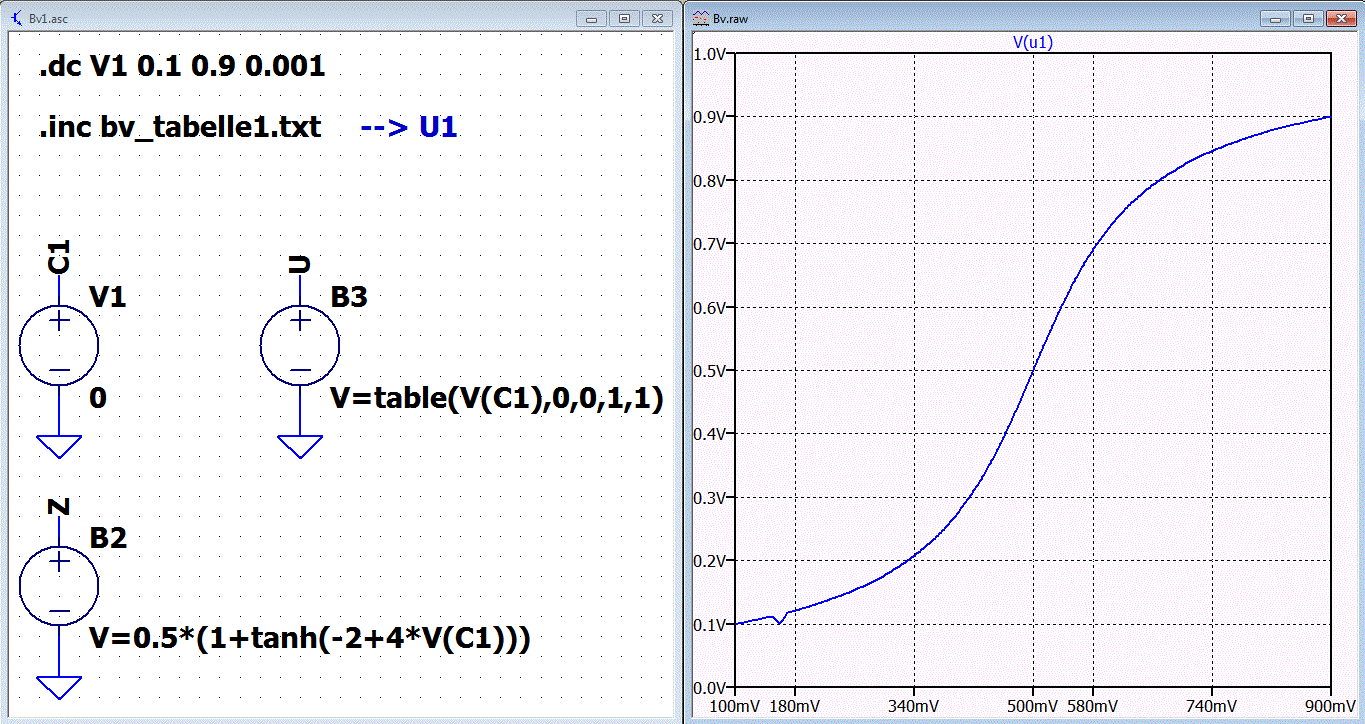Click ground symbol under B3 source
Screen dimensions: 1365x724
pyautogui.click(x=301, y=446)
